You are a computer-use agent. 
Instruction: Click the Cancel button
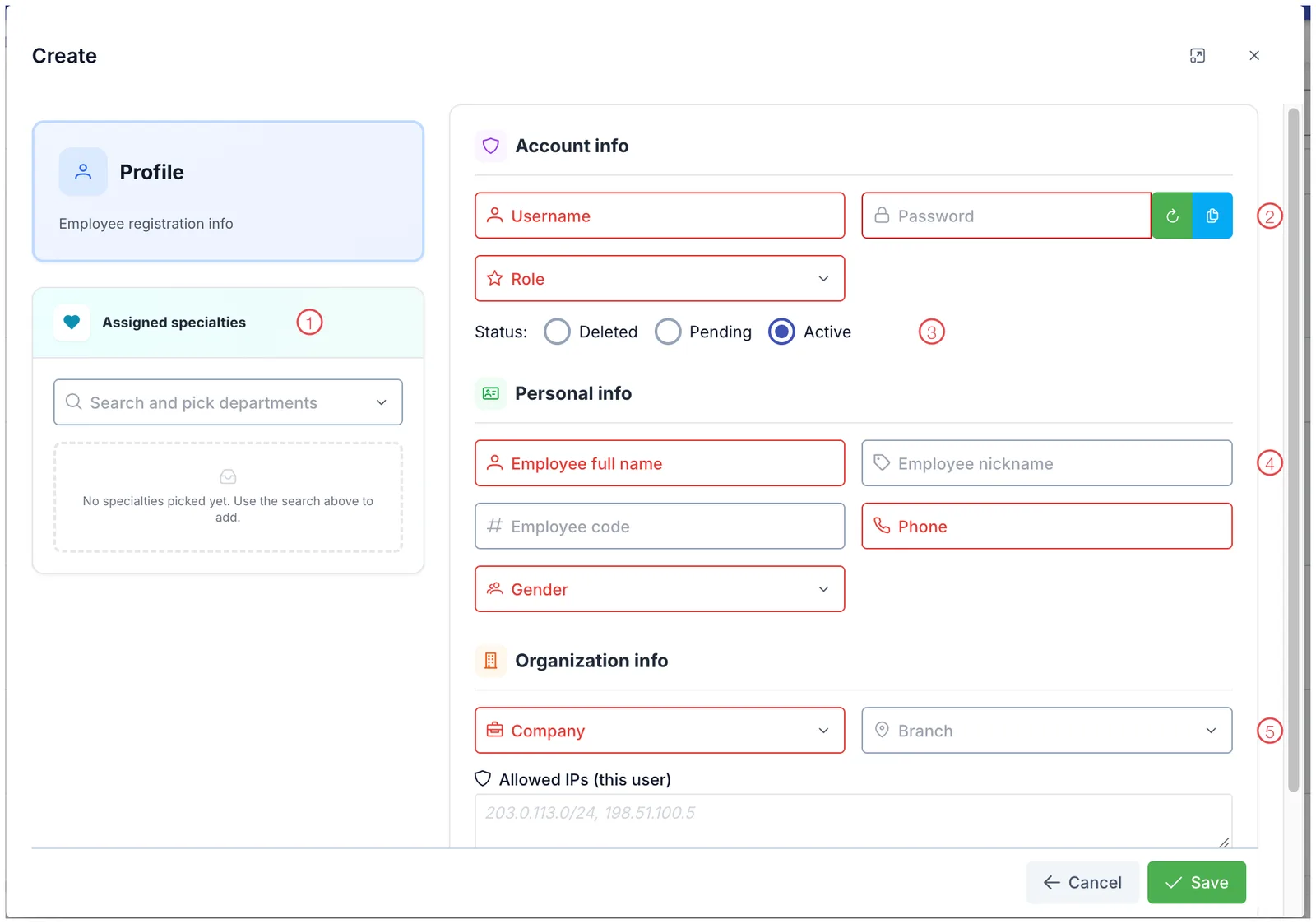1082,882
